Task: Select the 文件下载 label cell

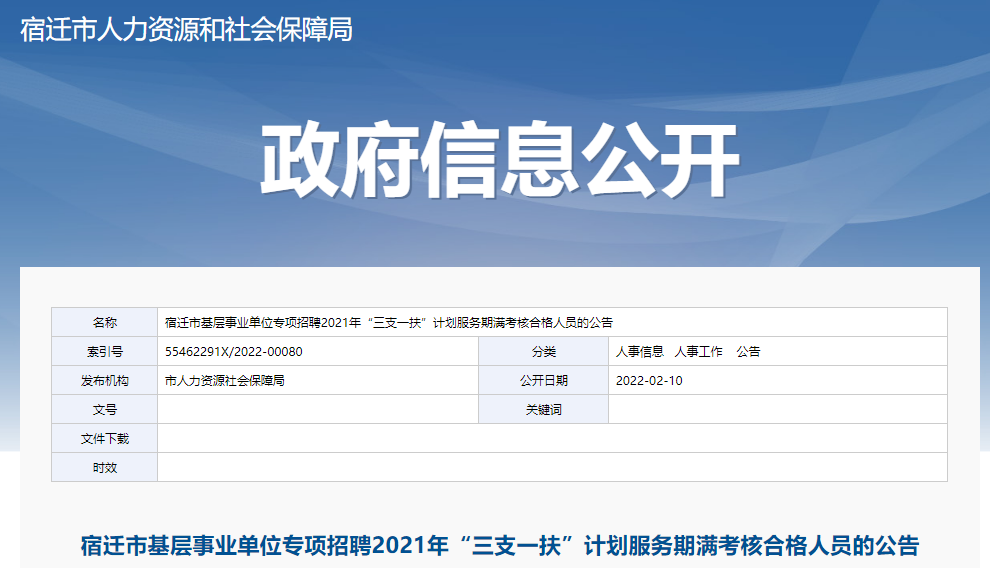Action: [105, 439]
